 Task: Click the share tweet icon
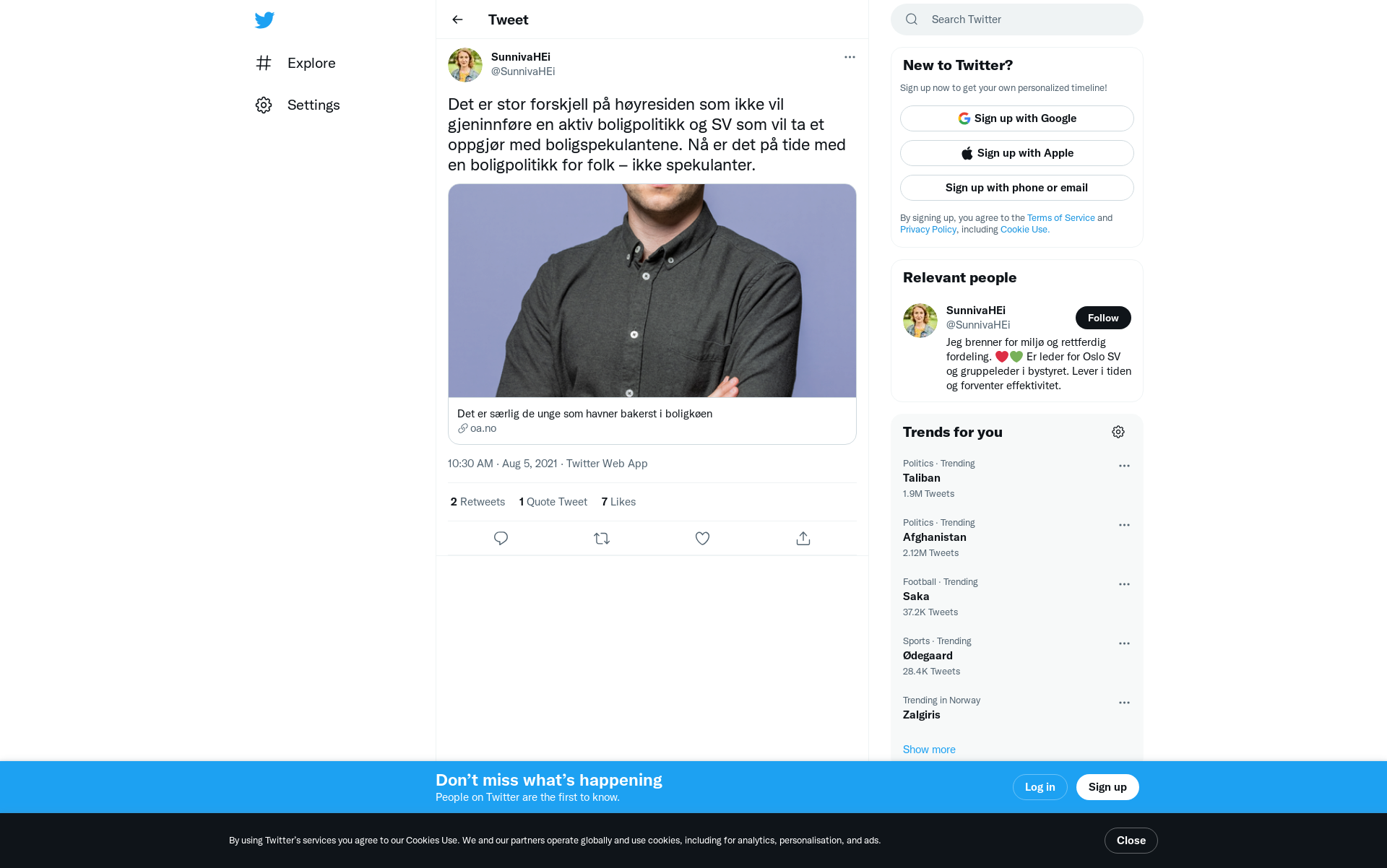803,538
